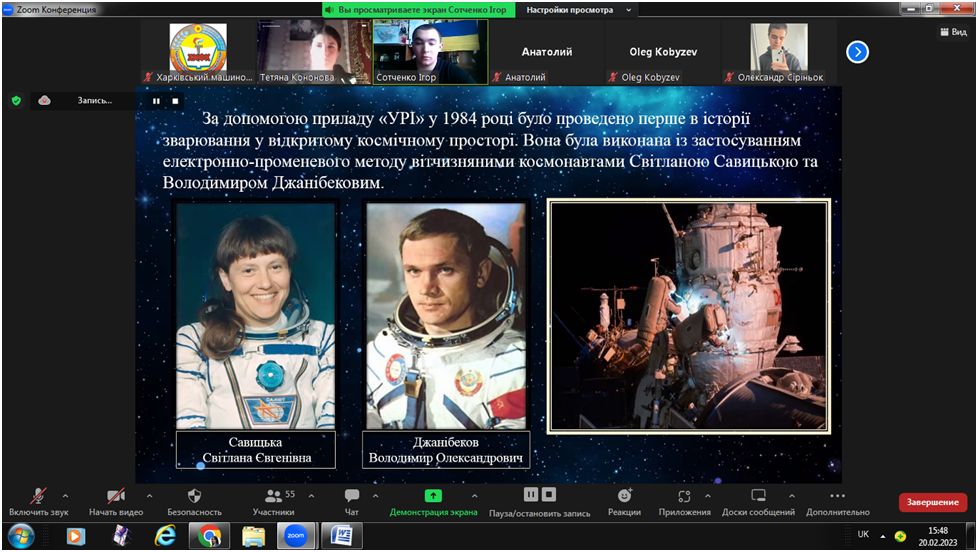Image resolution: width=978 pixels, height=552 pixels.
Task: Open the Безопасность shield icon
Action: click(194, 496)
